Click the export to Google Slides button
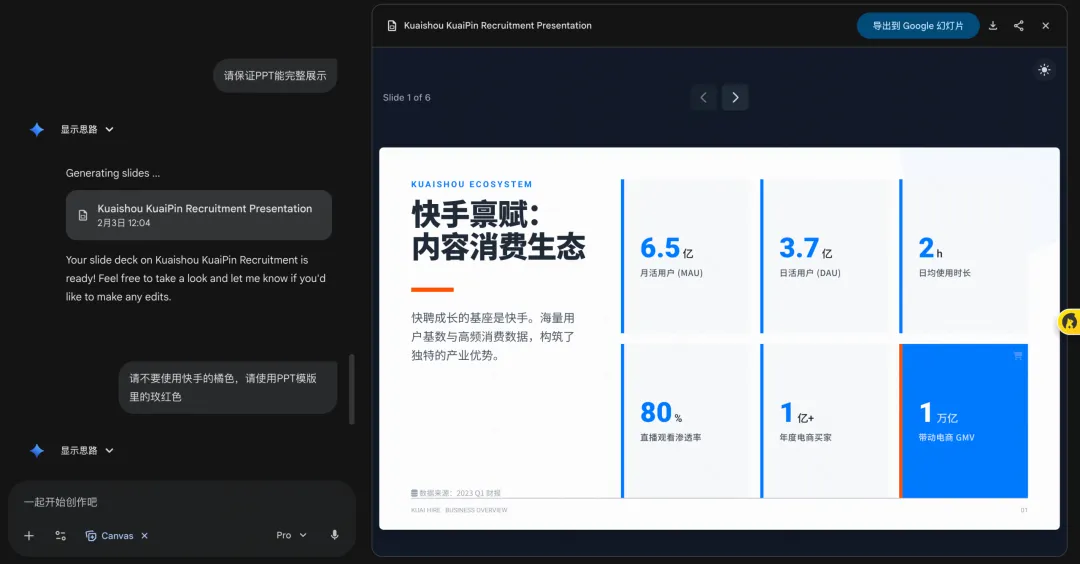This screenshot has width=1080, height=564. pyautogui.click(x=917, y=25)
